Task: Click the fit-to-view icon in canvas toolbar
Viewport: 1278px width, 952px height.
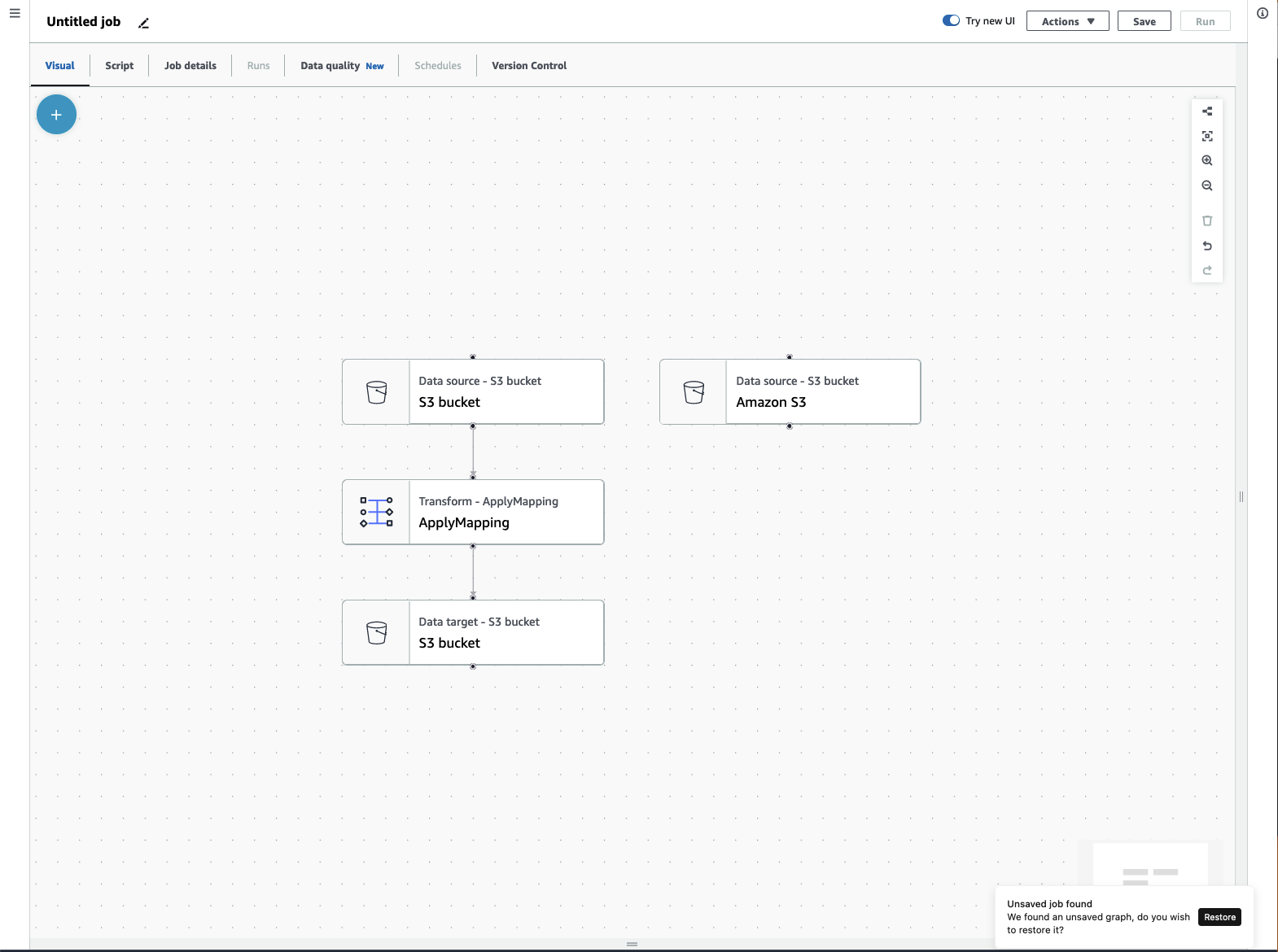Action: 1207,136
